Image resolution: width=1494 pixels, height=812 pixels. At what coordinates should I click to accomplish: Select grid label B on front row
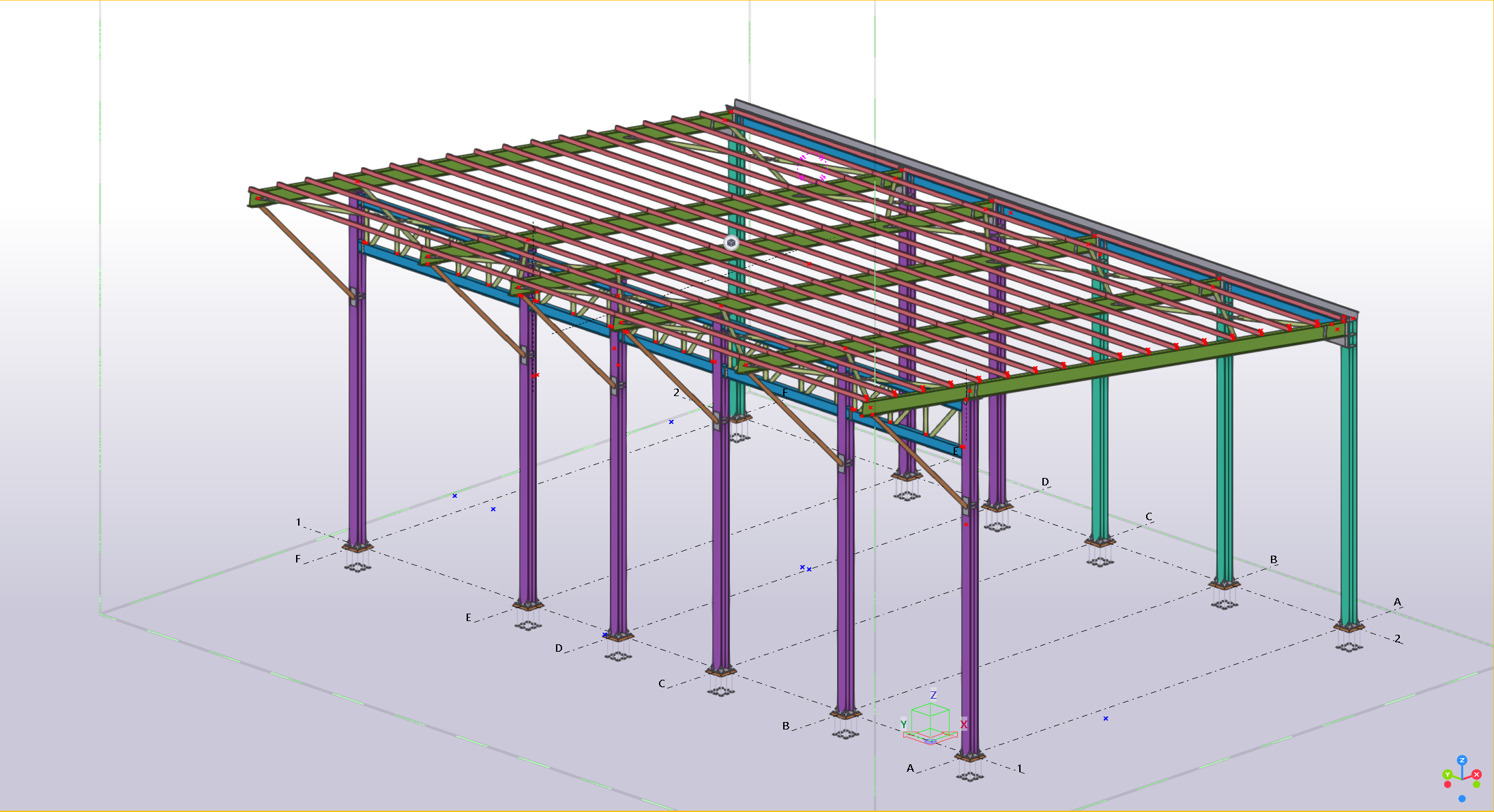786,726
